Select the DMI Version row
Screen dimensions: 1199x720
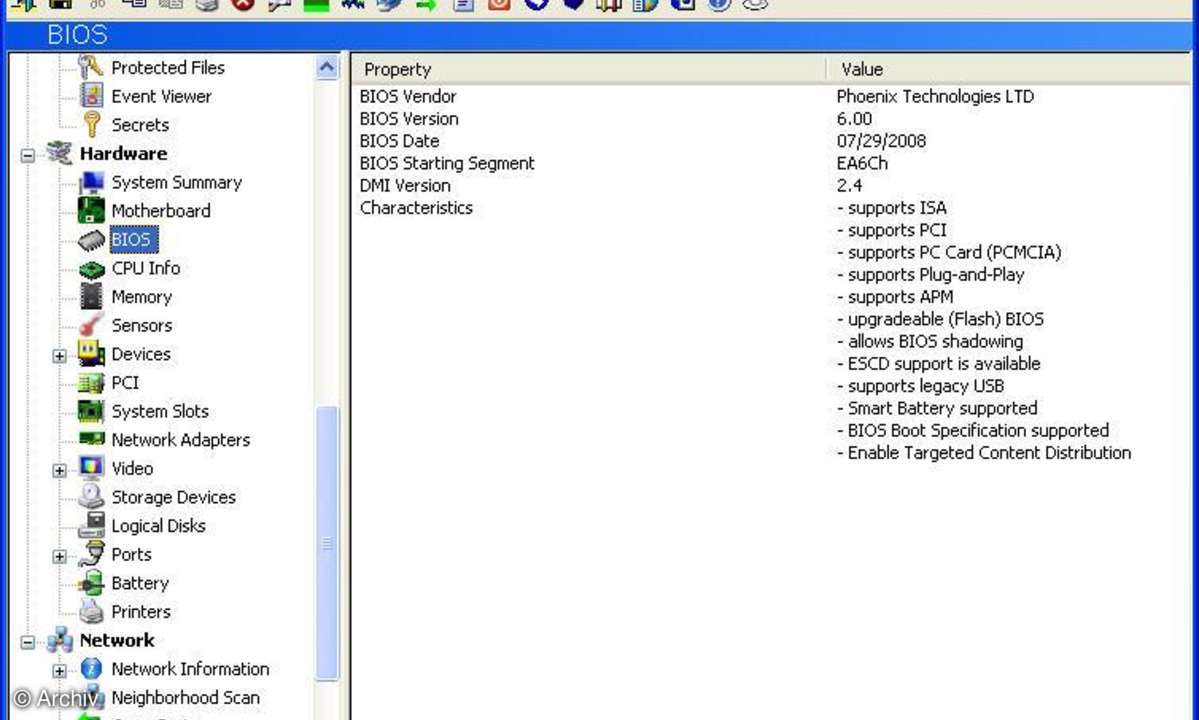point(772,185)
